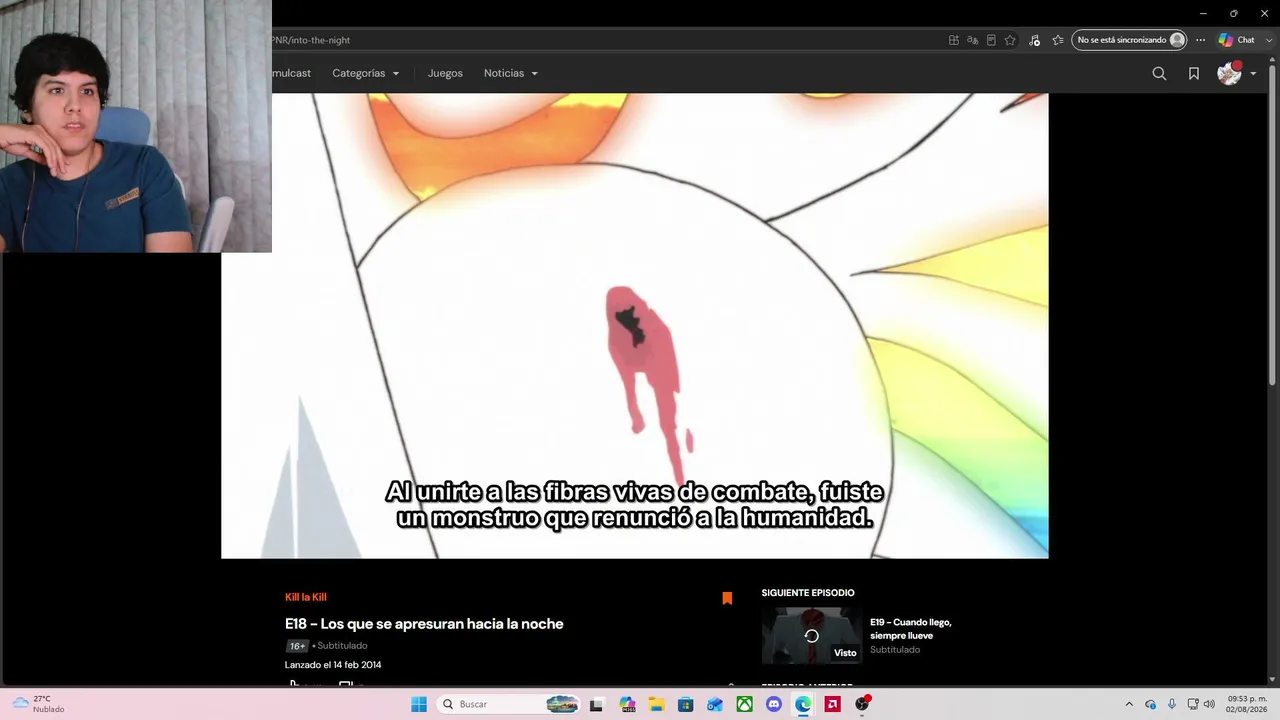The image size is (1280, 720).
Task: Click the taskbar Buscar search box
Action: point(510,704)
